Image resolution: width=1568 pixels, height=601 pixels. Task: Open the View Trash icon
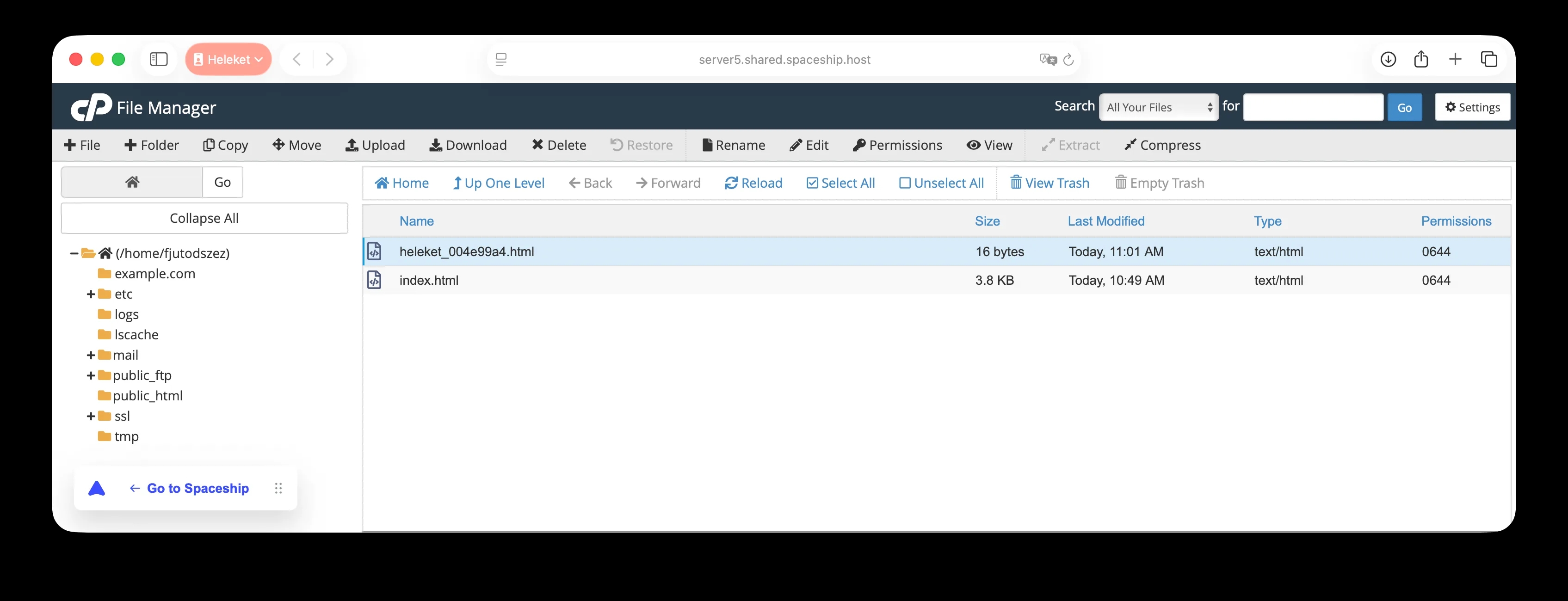(x=1015, y=183)
